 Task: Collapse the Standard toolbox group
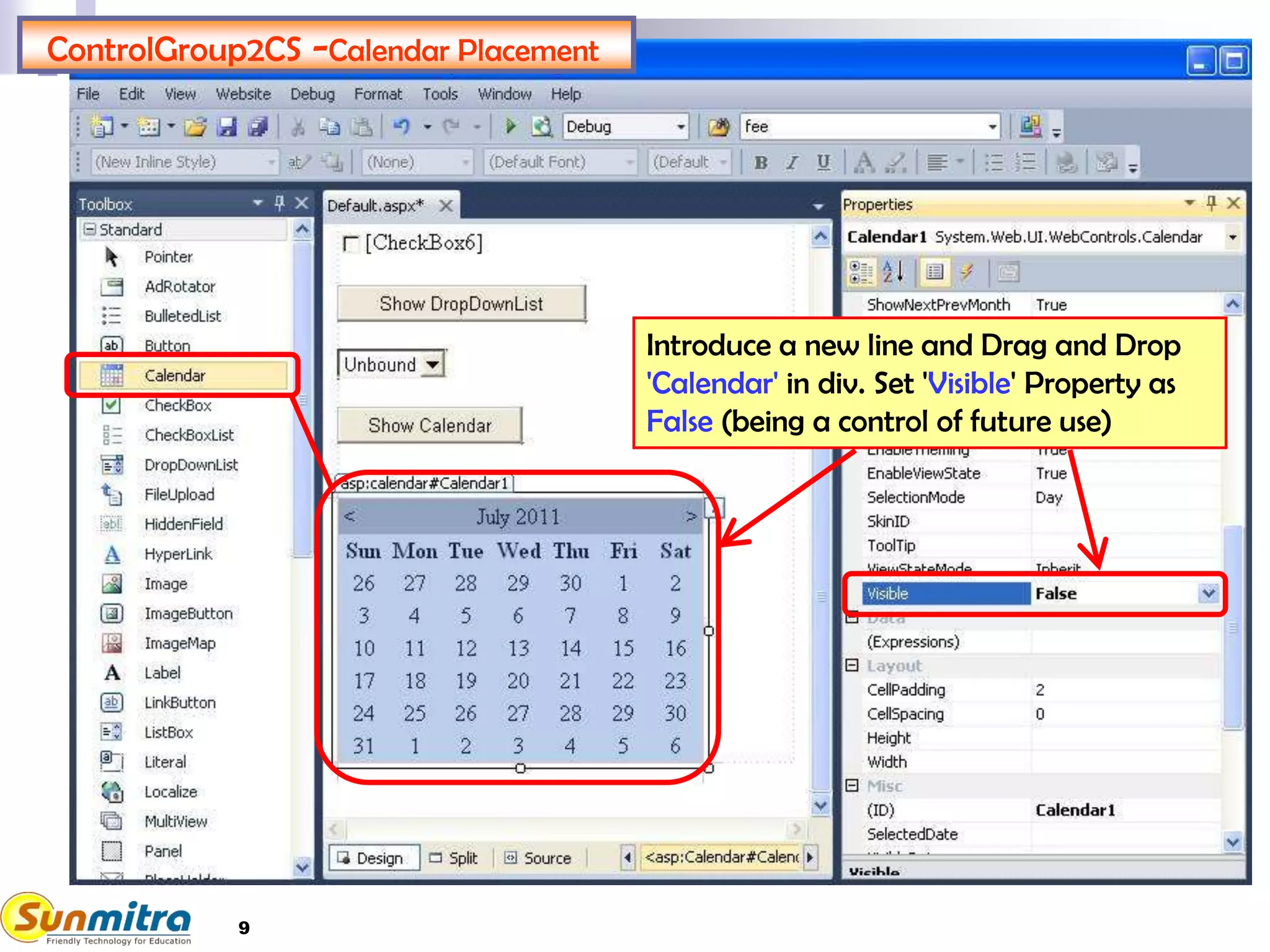point(90,229)
